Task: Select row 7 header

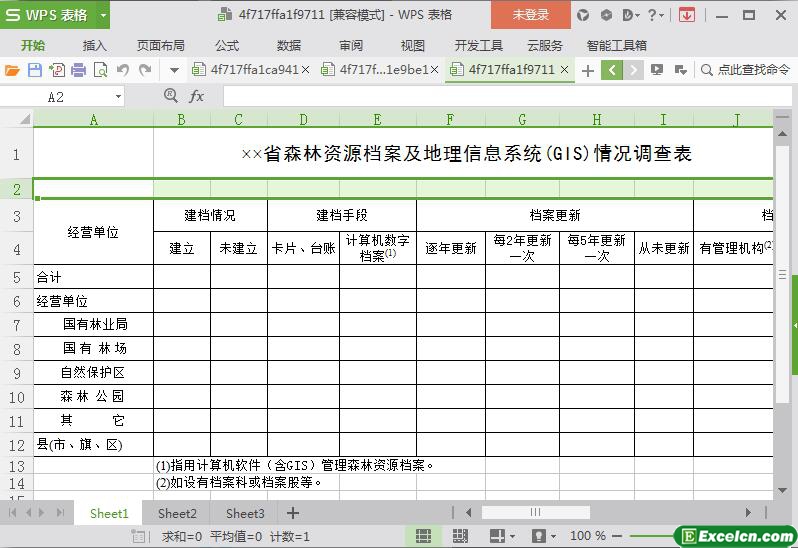Action: [17, 325]
